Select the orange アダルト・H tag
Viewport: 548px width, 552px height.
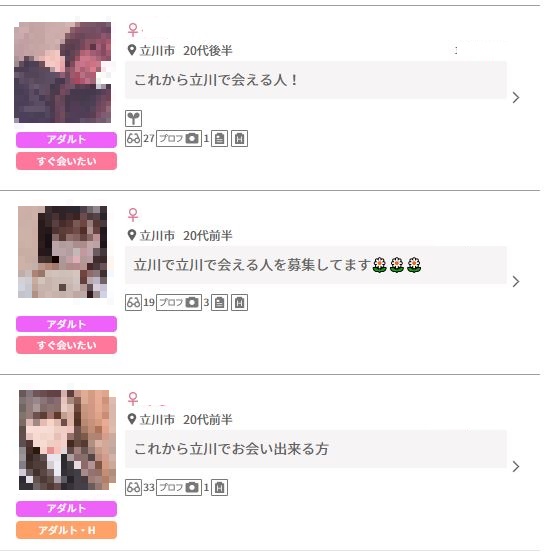coord(67,530)
